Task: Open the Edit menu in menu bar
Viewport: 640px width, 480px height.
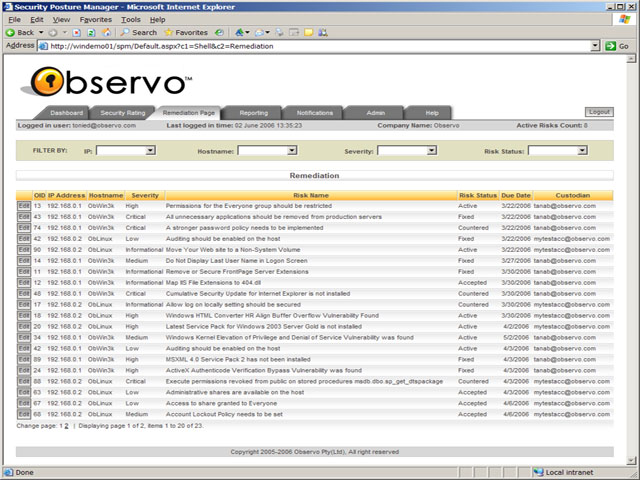Action: point(37,20)
